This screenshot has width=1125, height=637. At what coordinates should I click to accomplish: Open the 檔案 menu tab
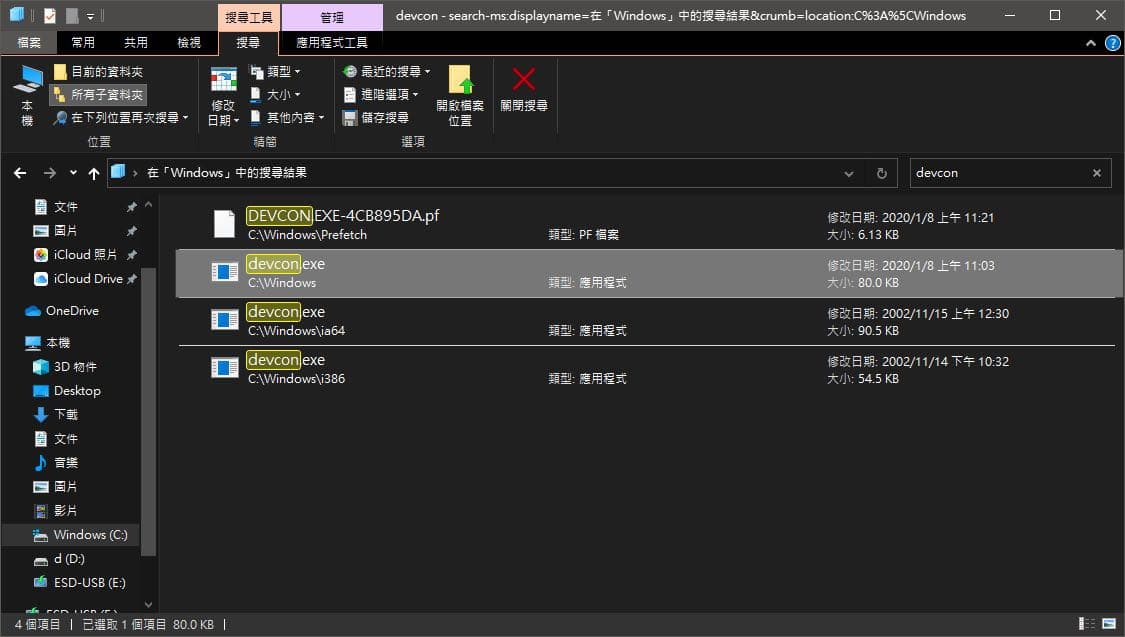pos(29,42)
